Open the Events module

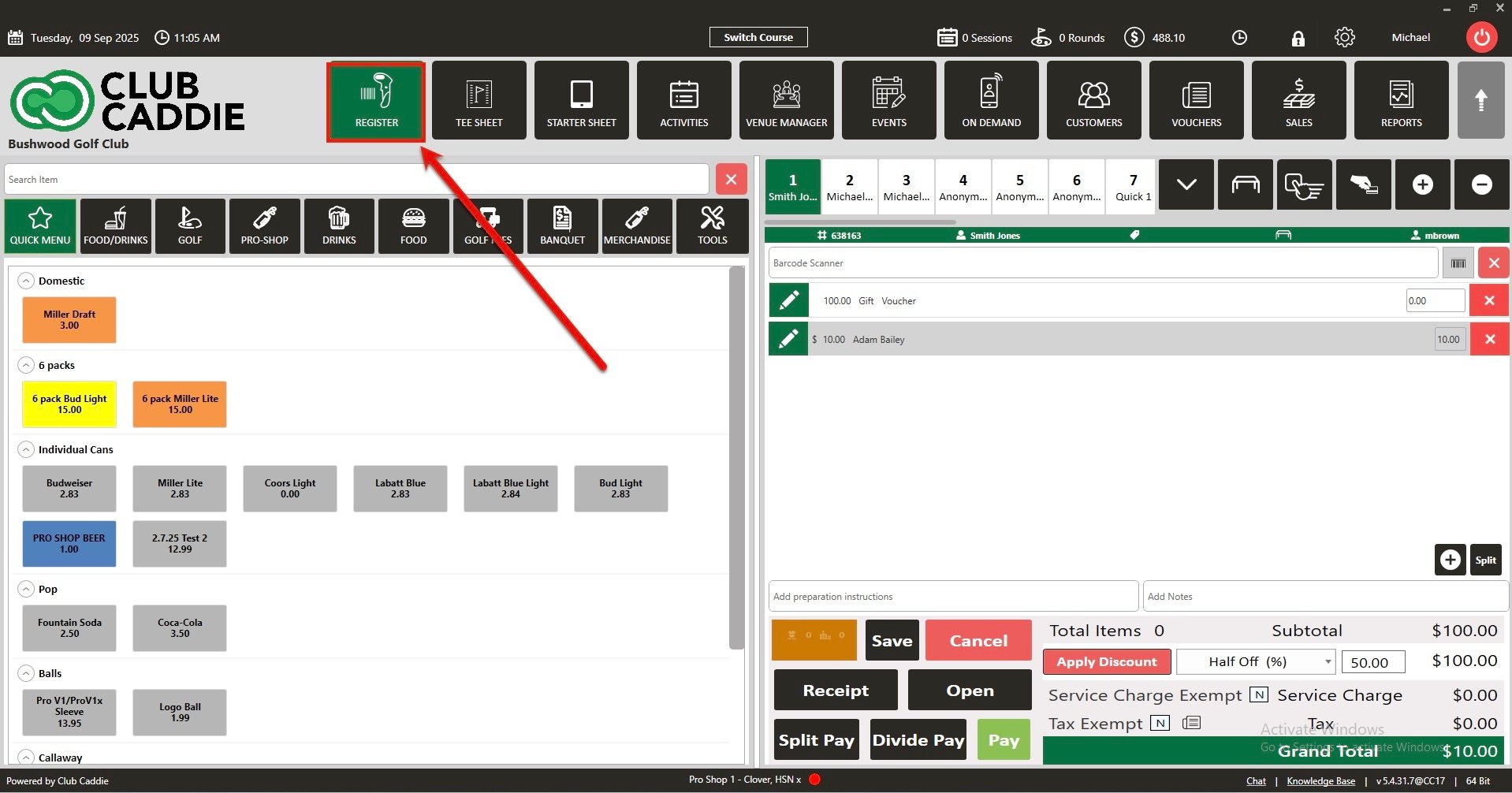point(888,100)
